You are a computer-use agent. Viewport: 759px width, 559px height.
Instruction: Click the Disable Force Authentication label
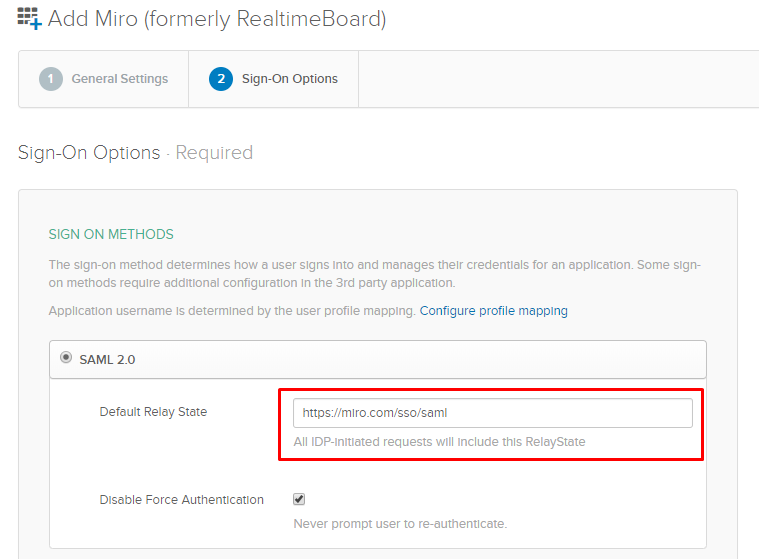coord(181,499)
